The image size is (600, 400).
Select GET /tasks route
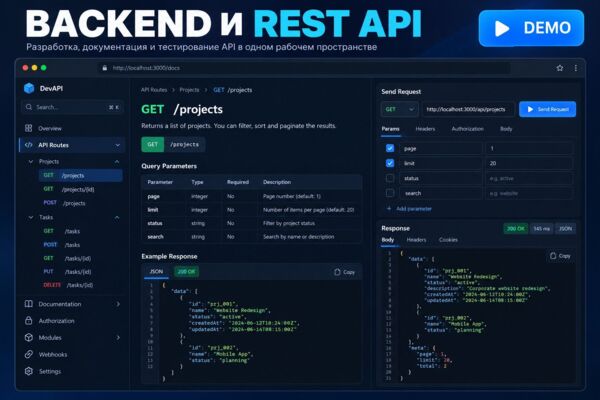point(62,231)
